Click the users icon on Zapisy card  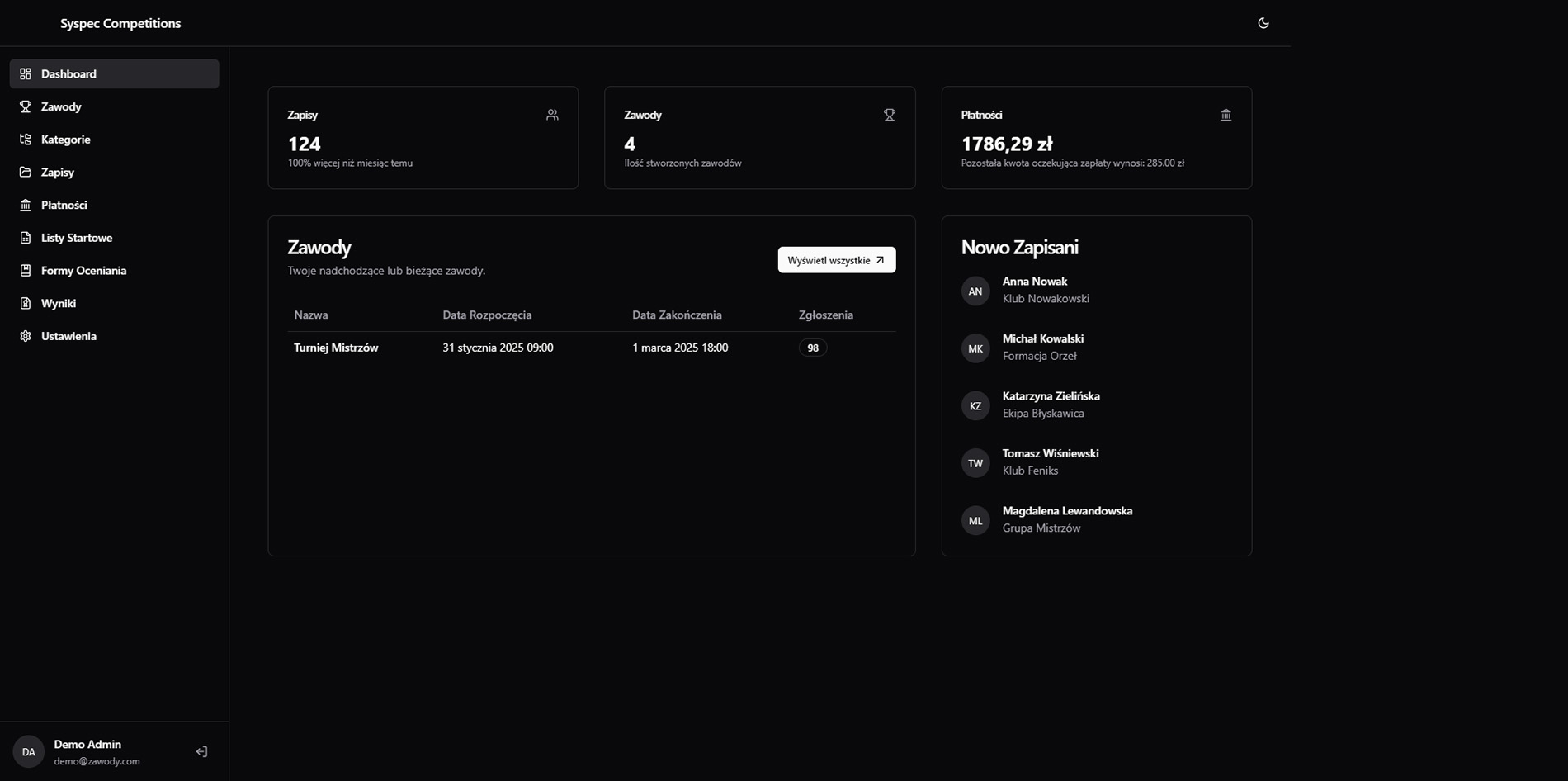(552, 115)
